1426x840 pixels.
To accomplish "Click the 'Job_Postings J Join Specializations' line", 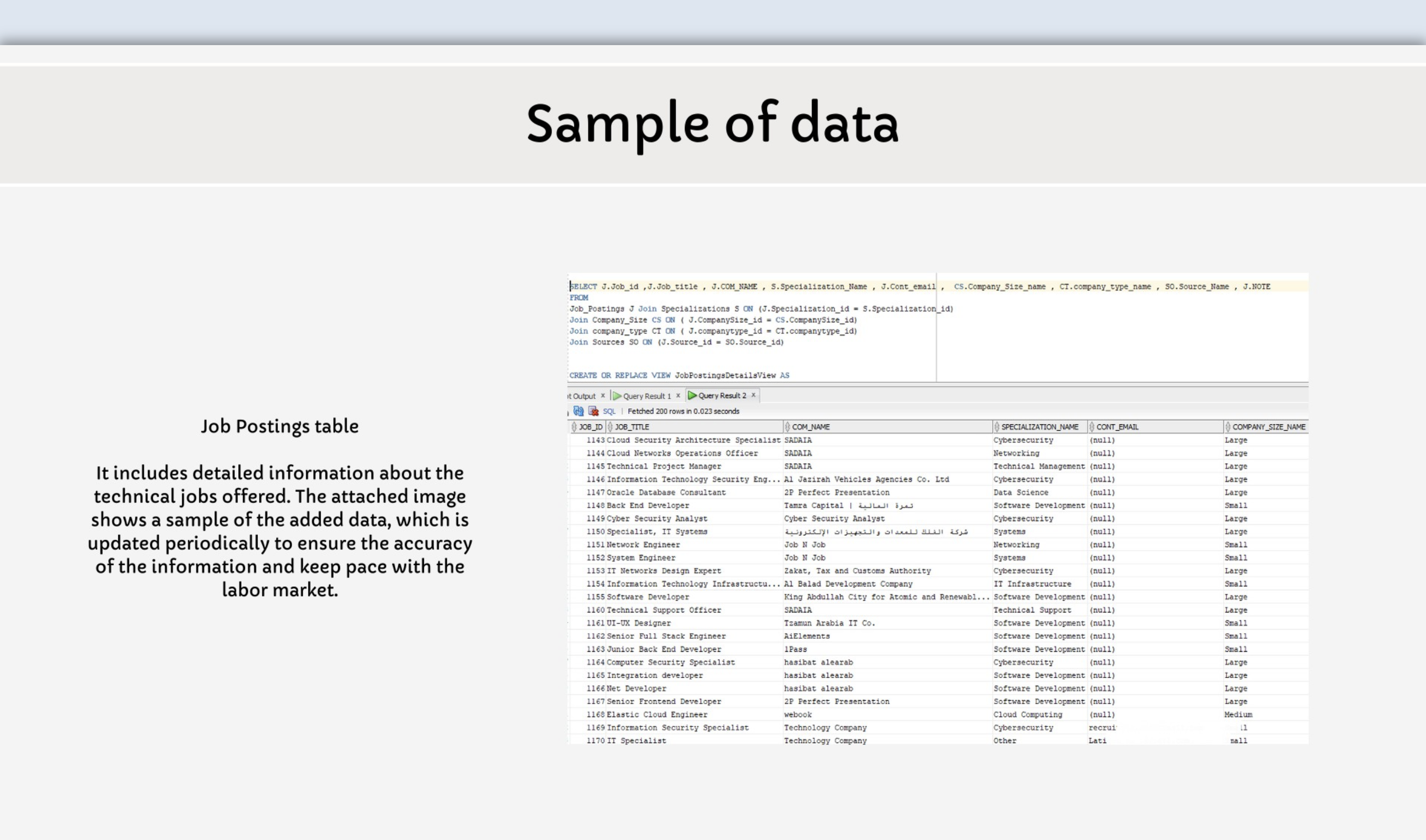I will coord(762,308).
